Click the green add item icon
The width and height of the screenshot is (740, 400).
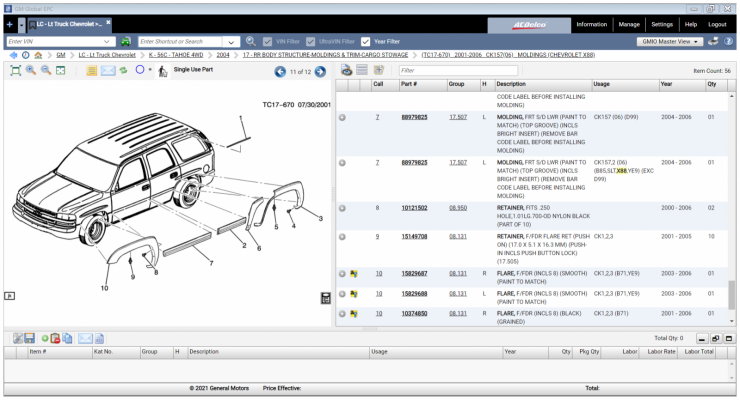pos(45,338)
